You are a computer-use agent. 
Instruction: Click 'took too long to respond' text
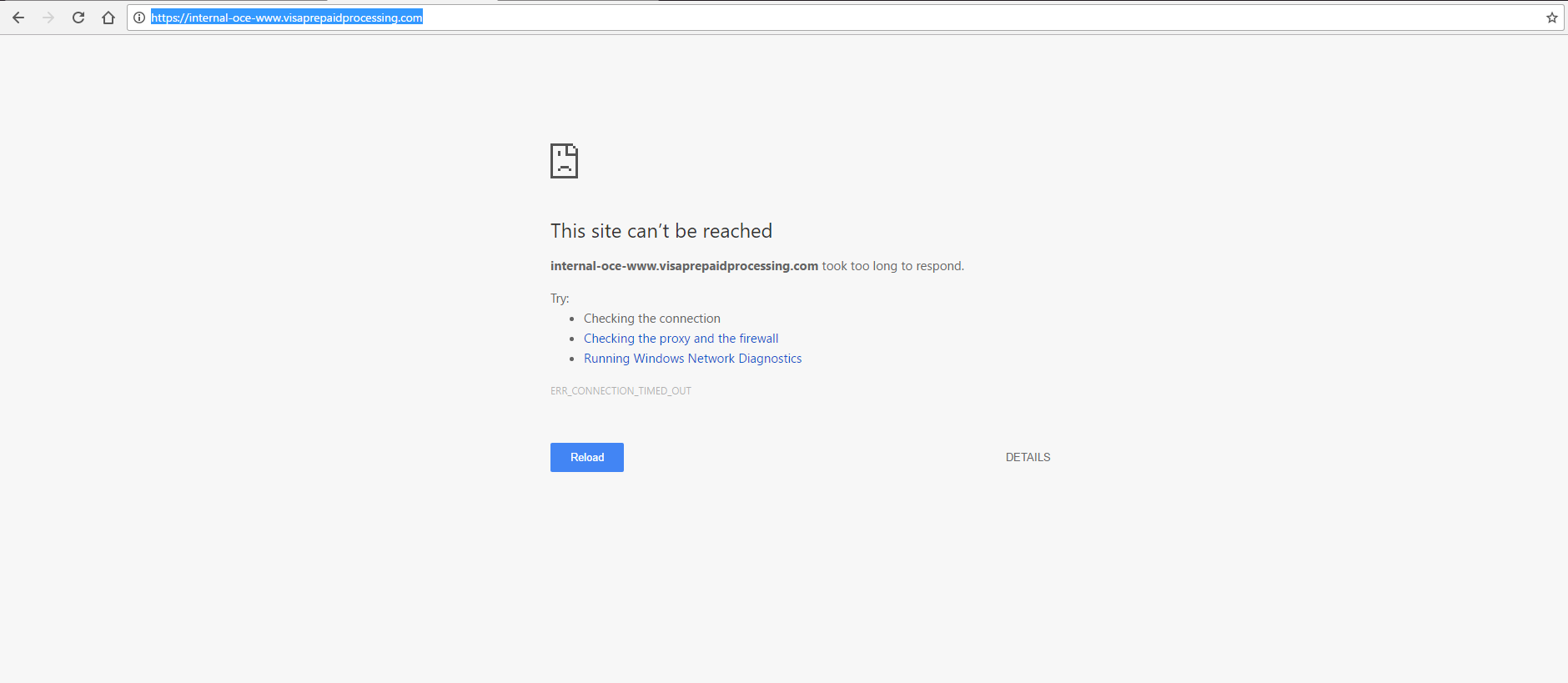[x=892, y=266]
